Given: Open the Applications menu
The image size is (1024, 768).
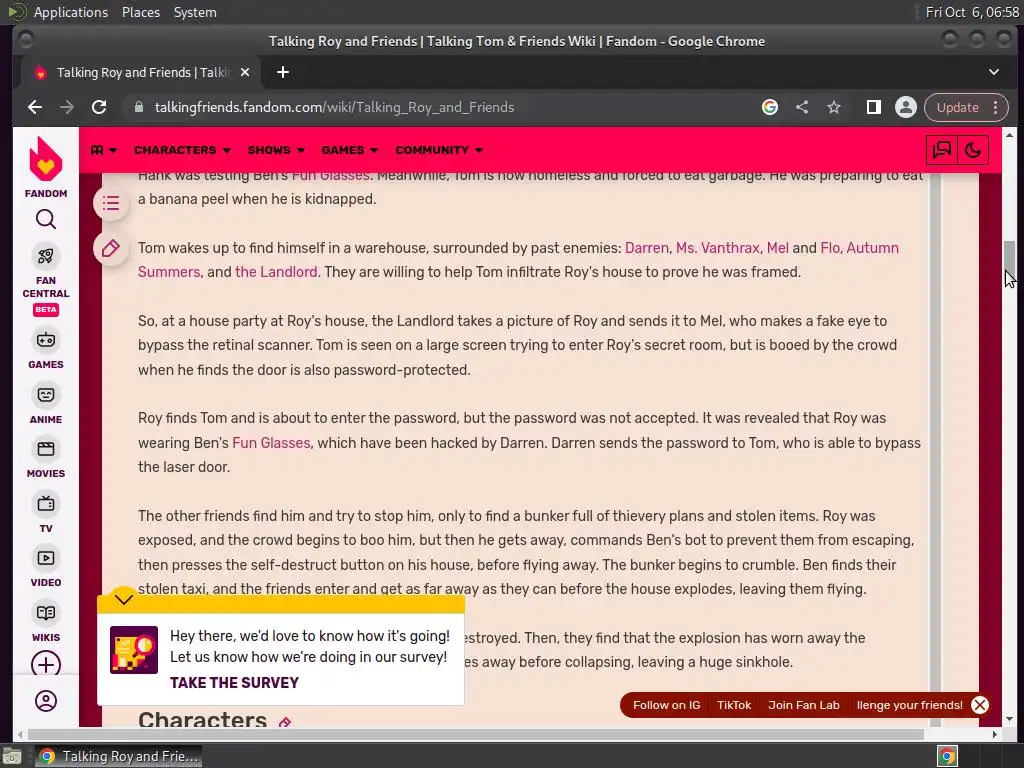Looking at the screenshot, I should [71, 12].
